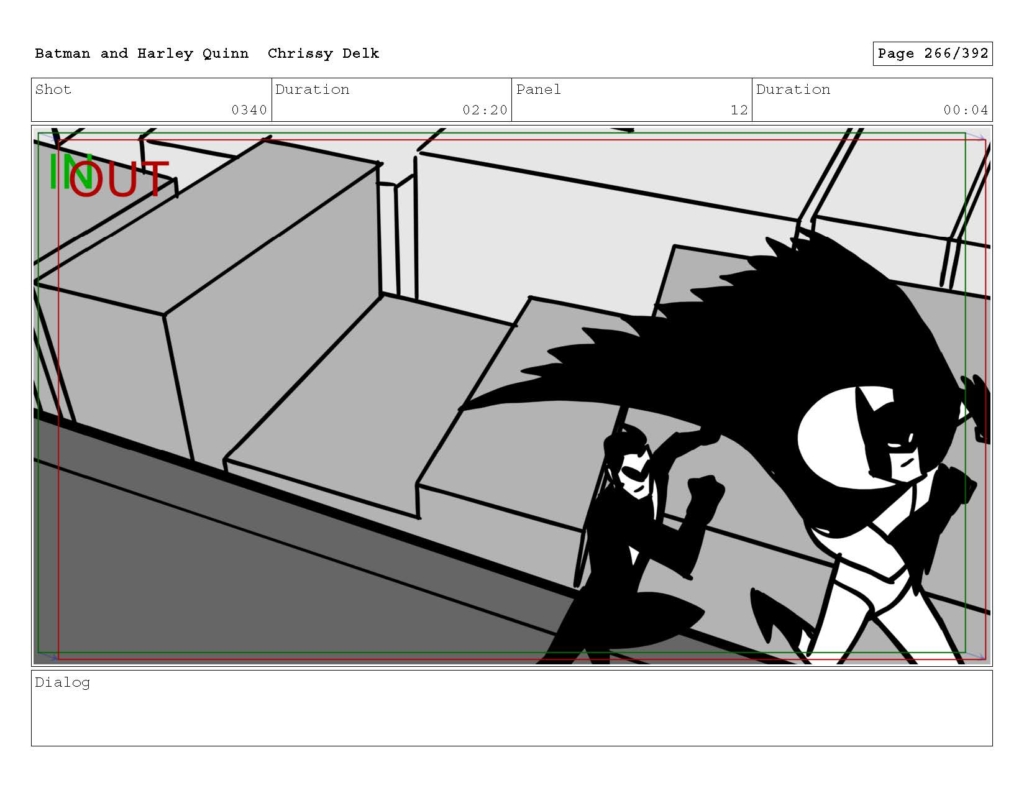This screenshot has height=793, width=1024.
Task: Click the storyboard panel drawing of Batman
Action: pos(512,396)
